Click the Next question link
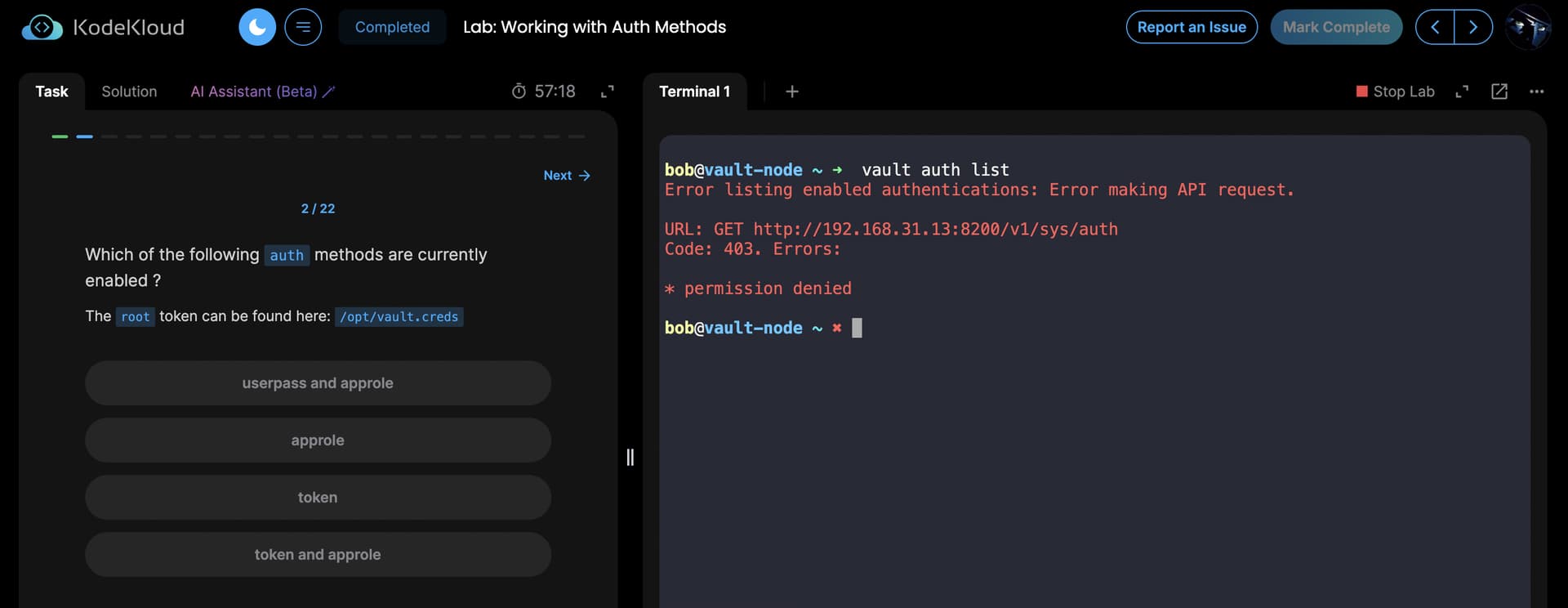The height and width of the screenshot is (608, 1568). click(567, 176)
